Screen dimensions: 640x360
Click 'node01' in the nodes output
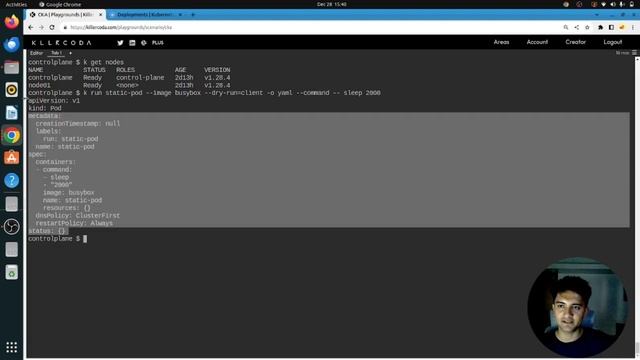tap(39, 85)
